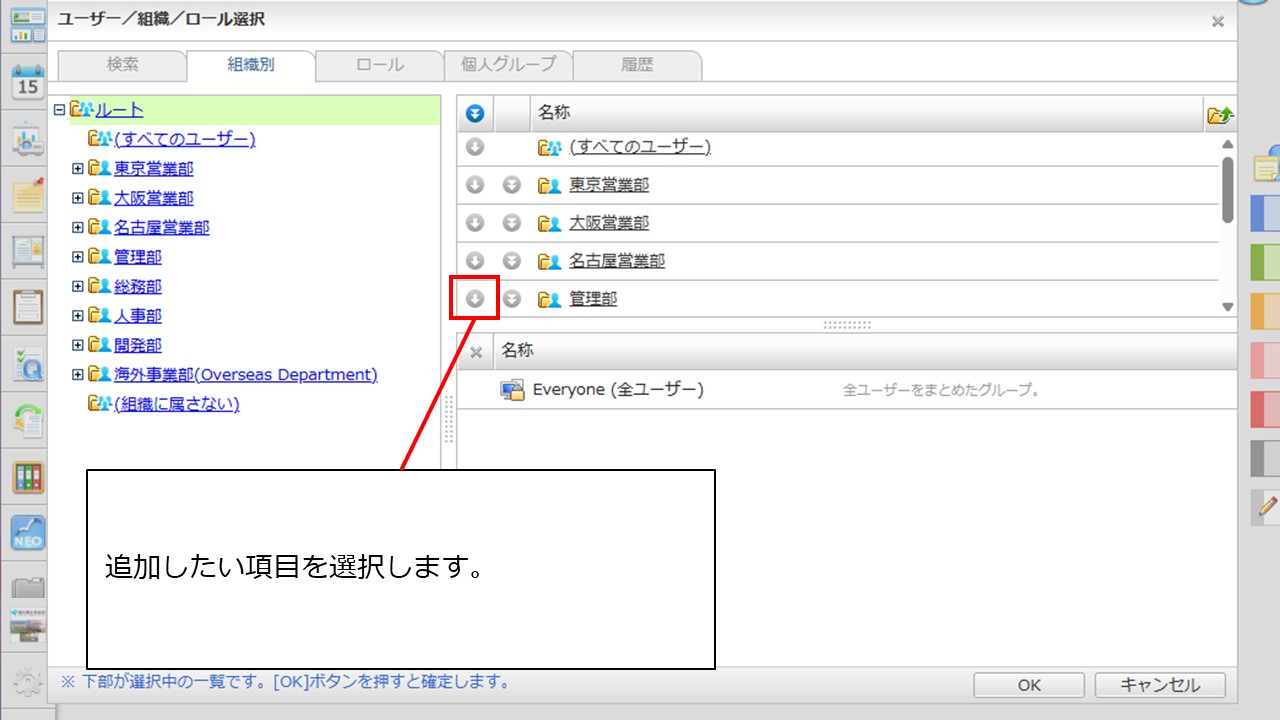This screenshot has width=1280, height=720.
Task: Click the remove-all X in the selected list header
Action: [476, 352]
